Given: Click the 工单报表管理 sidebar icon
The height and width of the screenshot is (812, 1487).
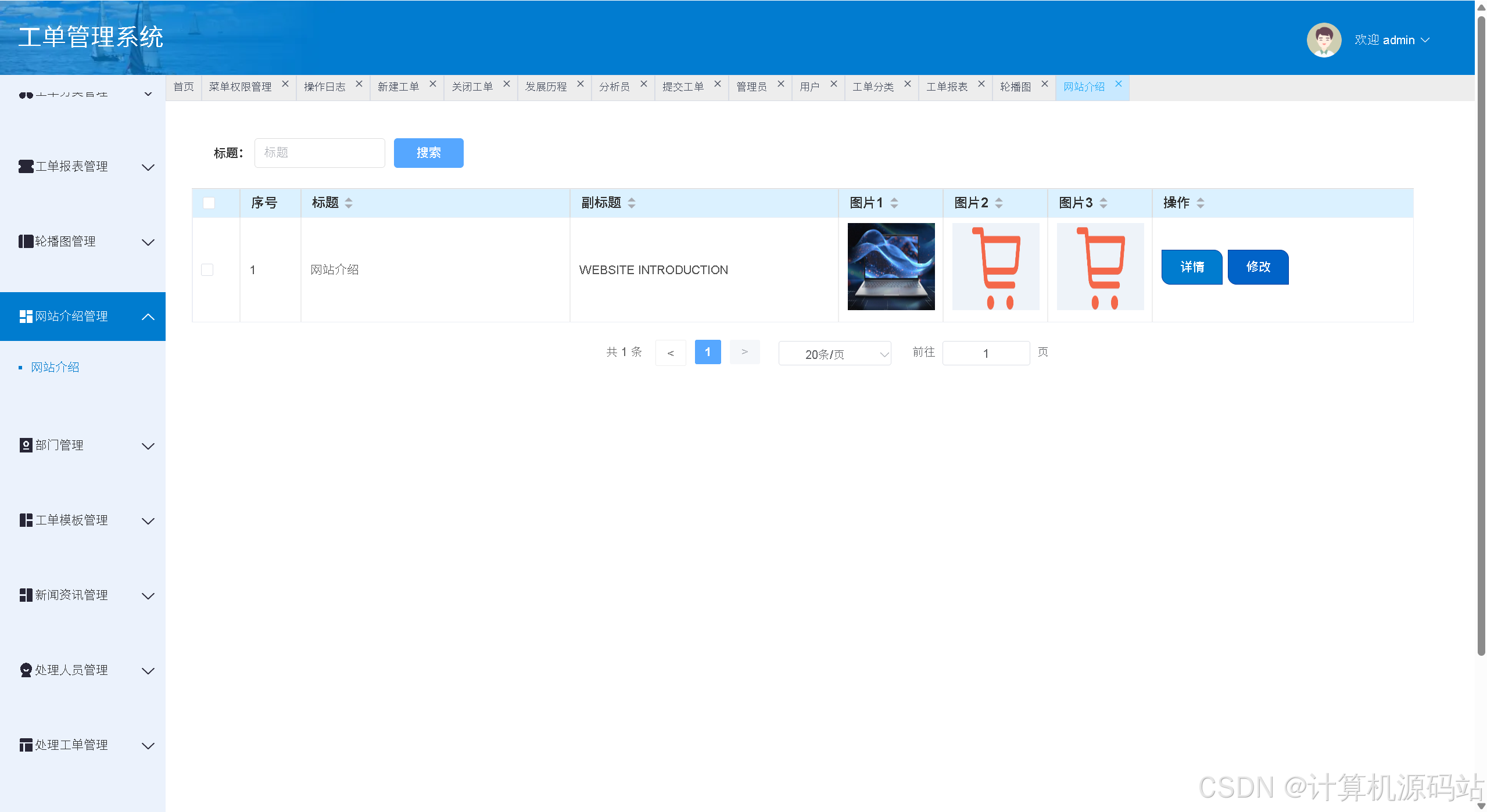Looking at the screenshot, I should pos(26,167).
